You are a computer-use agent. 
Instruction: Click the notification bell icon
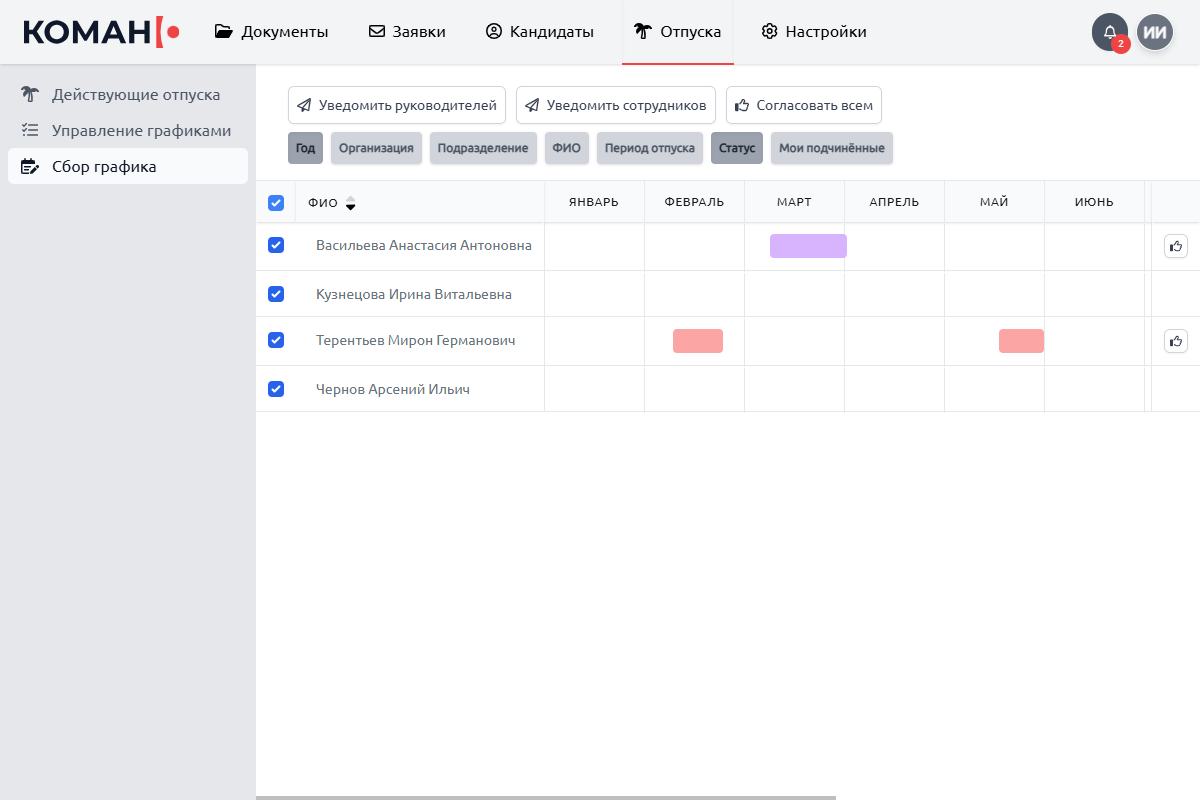(x=1109, y=32)
